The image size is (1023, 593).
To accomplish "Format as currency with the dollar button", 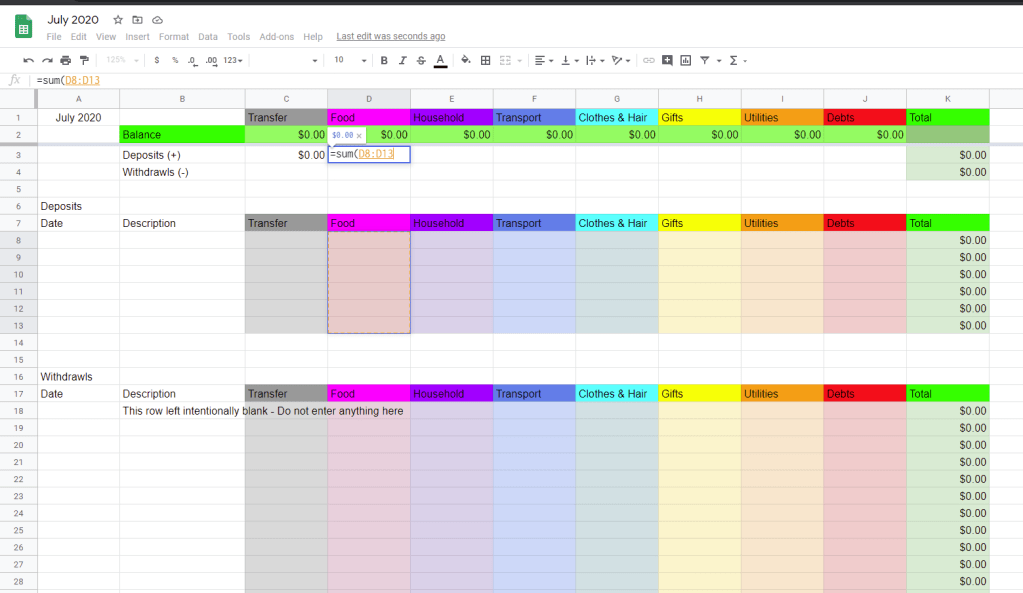I will point(157,61).
